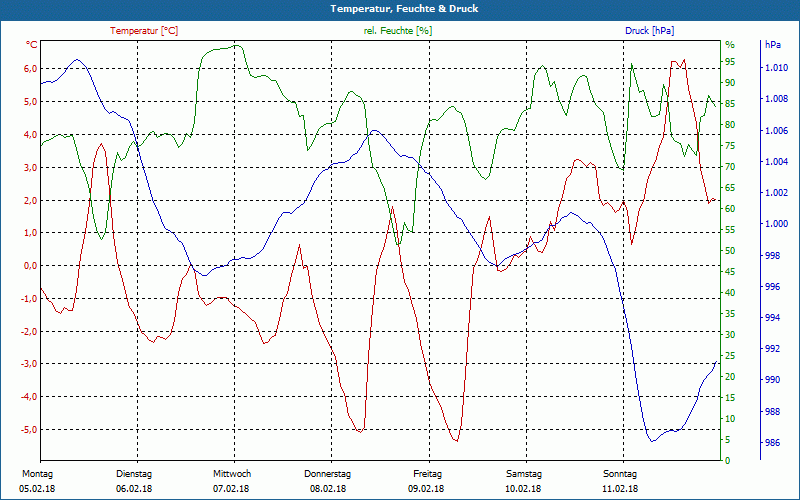
Task: Select the date 07.02.18
Action: pyautogui.click(x=231, y=489)
